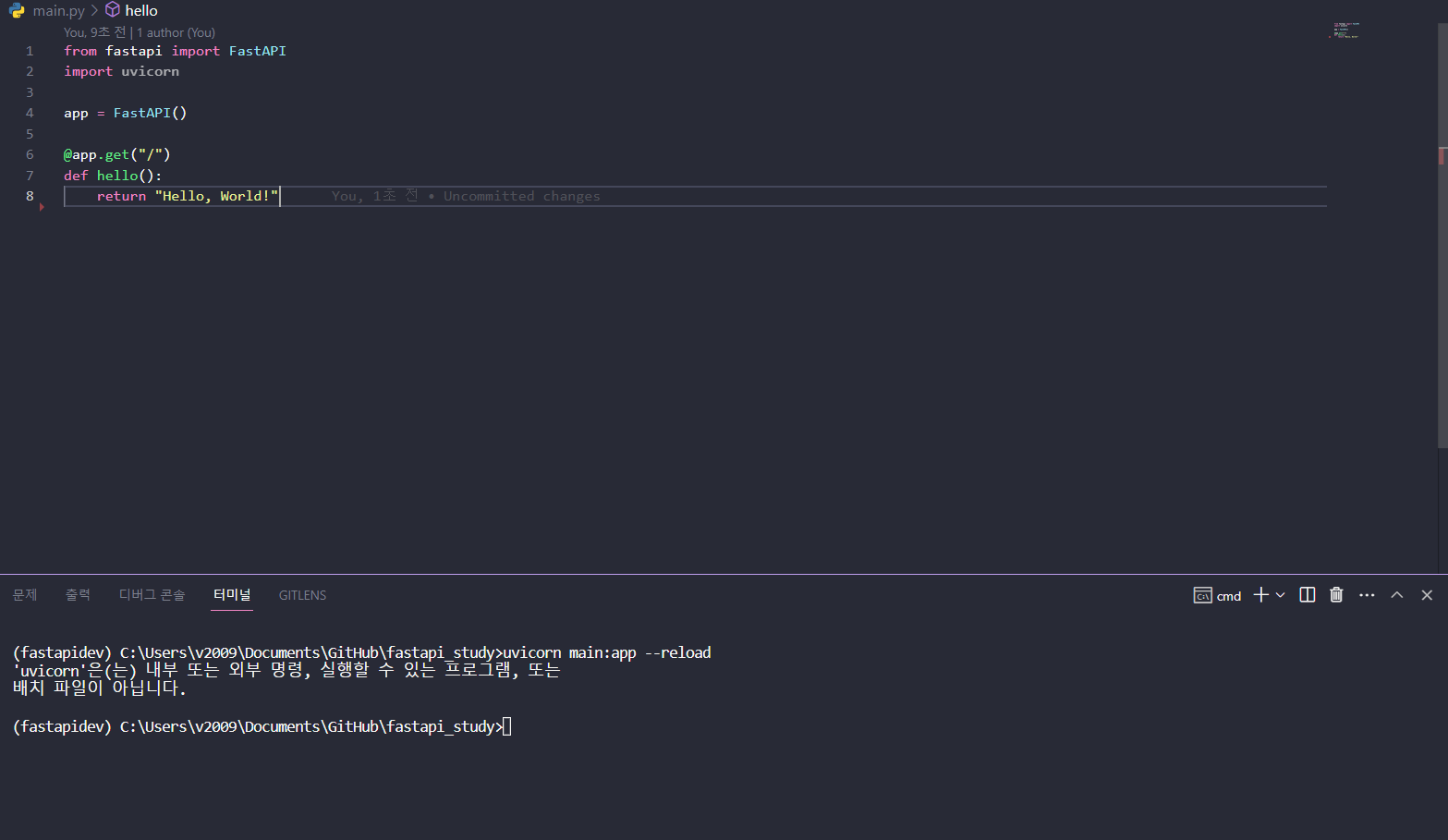The image size is (1448, 840).
Task: Open the 디버그 콘솔 tab
Action: 152,595
